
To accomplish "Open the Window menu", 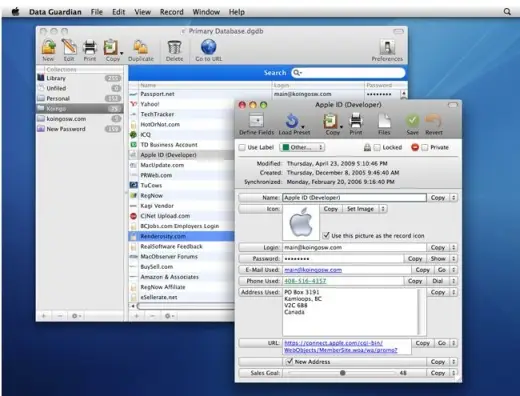I will (x=206, y=12).
